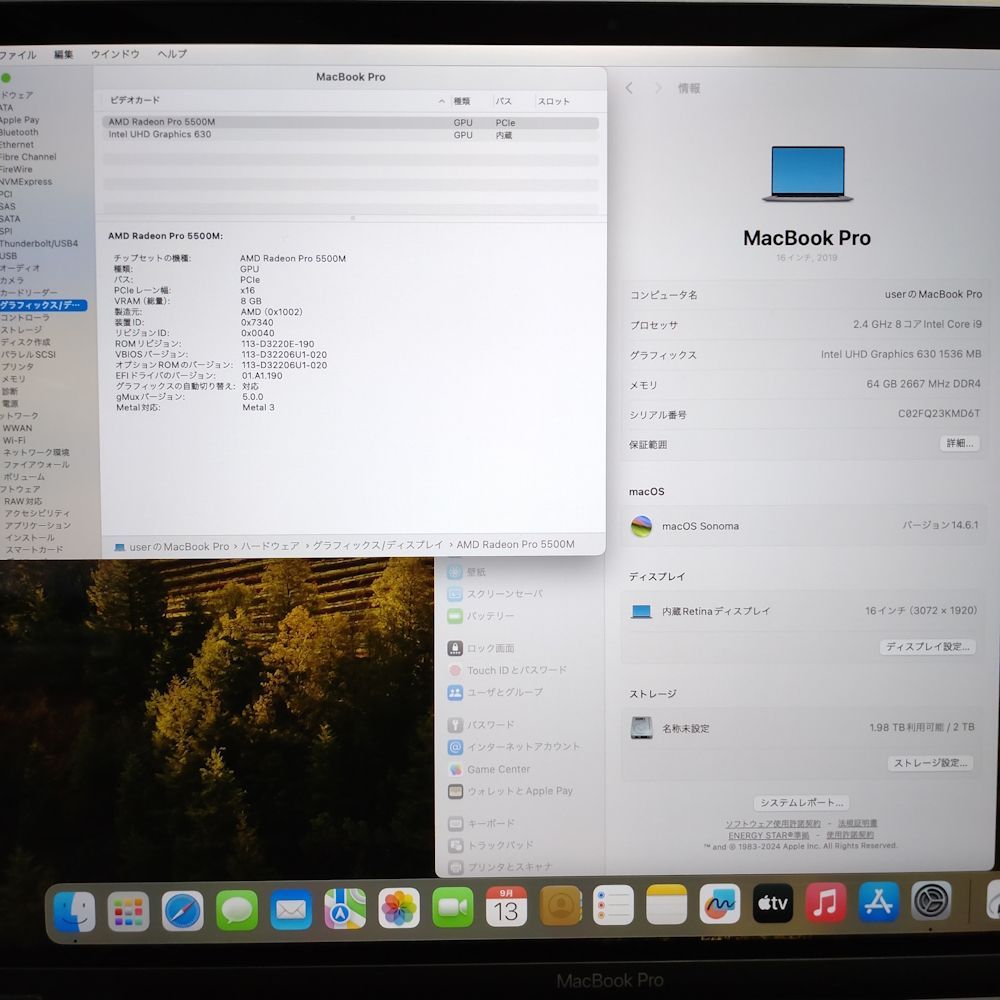Open the ENERGY STAR準拠 link
This screenshot has width=1000, height=1000.
tap(768, 835)
